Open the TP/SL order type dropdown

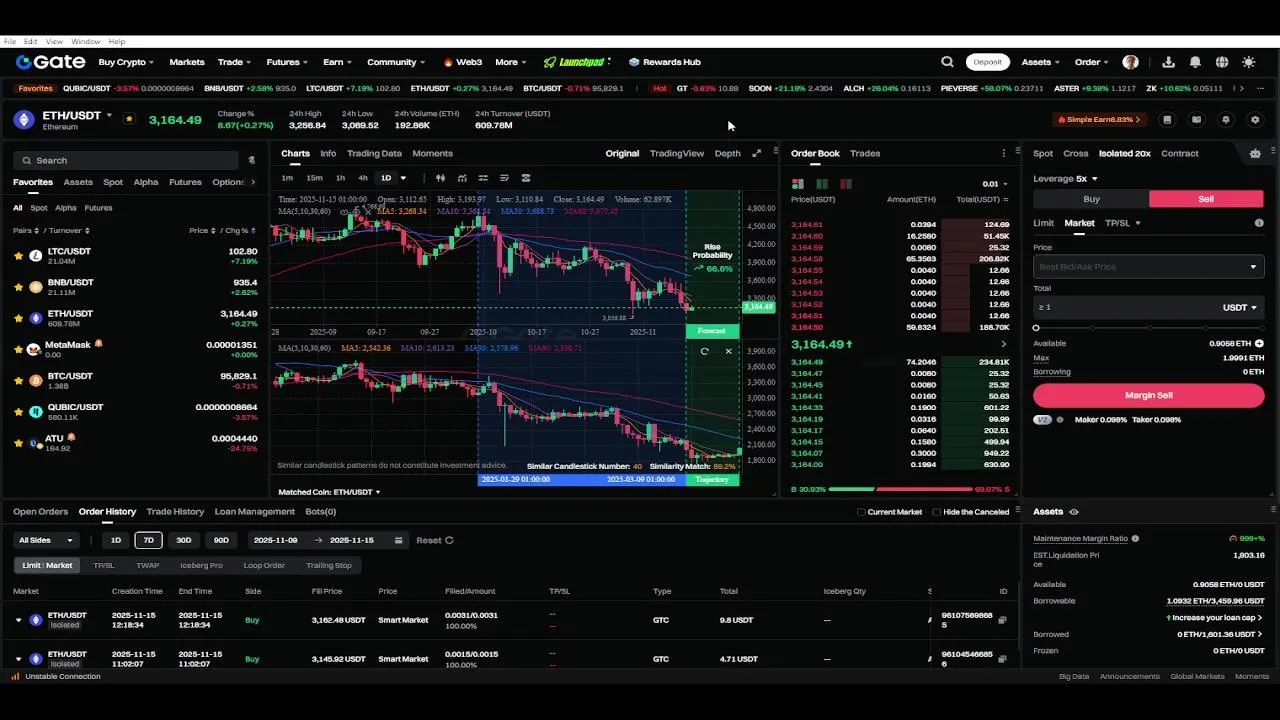(1123, 223)
